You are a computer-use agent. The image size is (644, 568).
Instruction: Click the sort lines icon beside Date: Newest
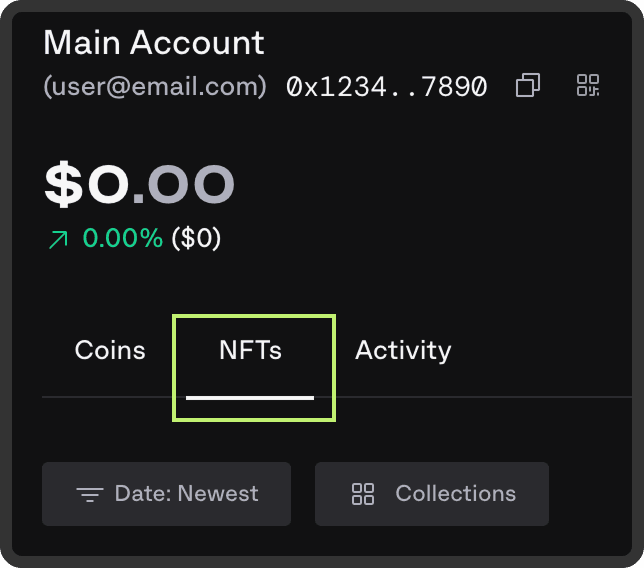(90, 494)
